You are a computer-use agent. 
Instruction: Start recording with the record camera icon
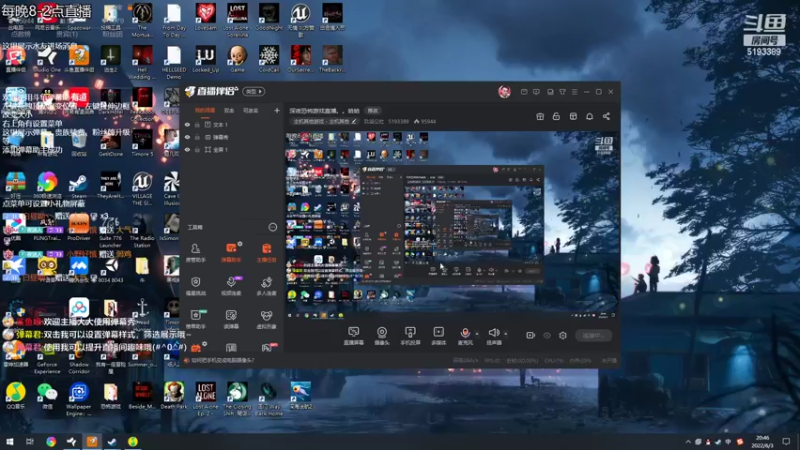click(531, 335)
